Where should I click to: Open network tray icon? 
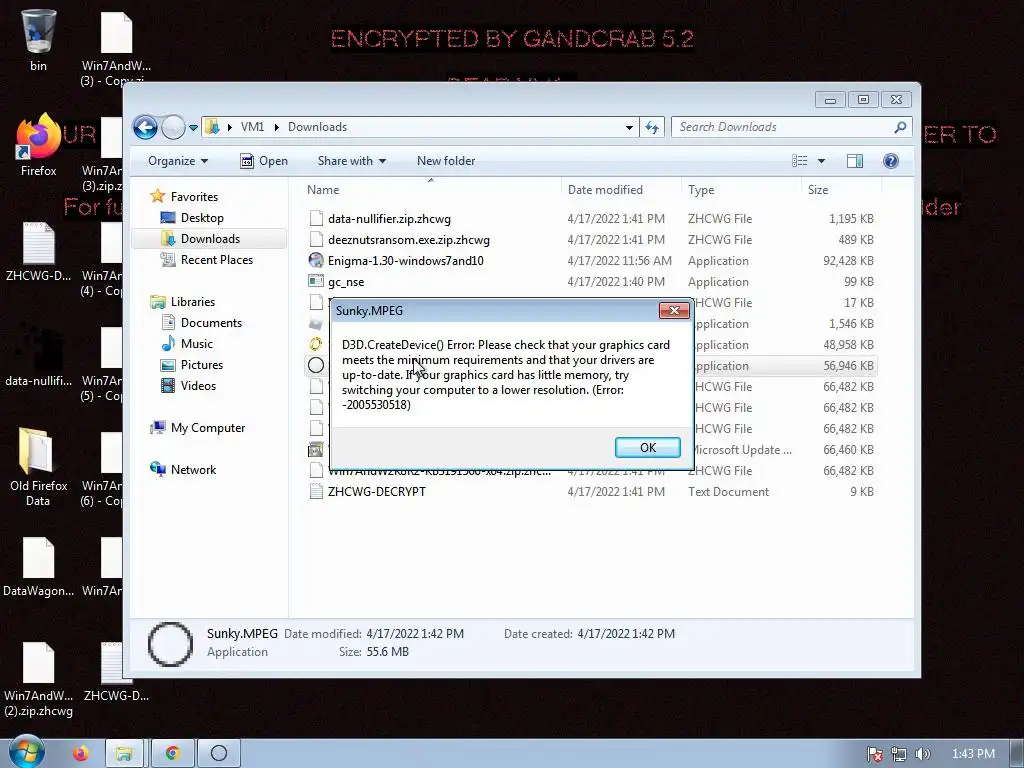899,754
